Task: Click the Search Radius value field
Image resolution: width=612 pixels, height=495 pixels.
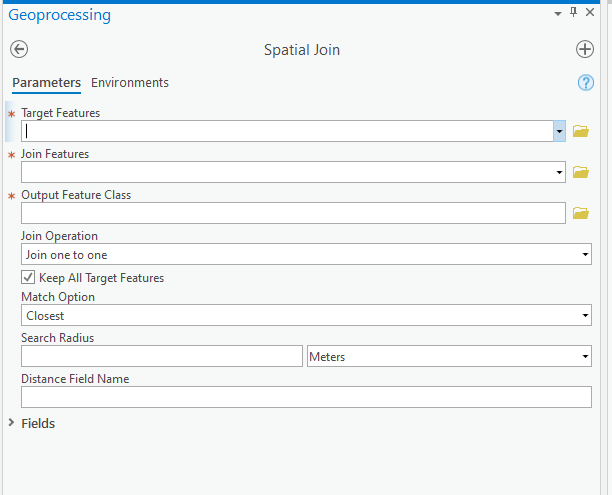Action: (x=161, y=357)
